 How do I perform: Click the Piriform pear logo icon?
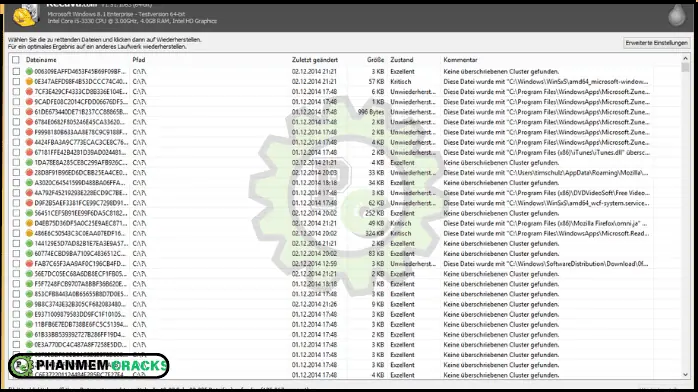tap(676, 15)
